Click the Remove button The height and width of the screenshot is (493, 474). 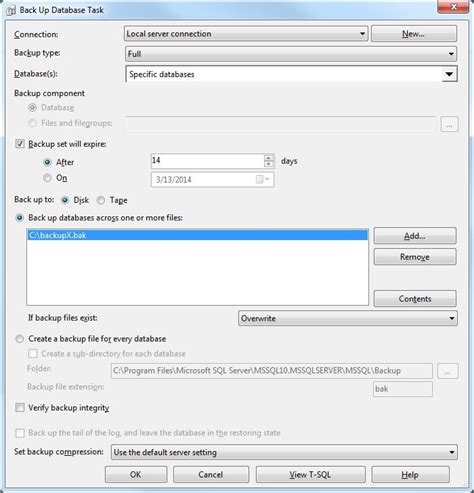(415, 257)
